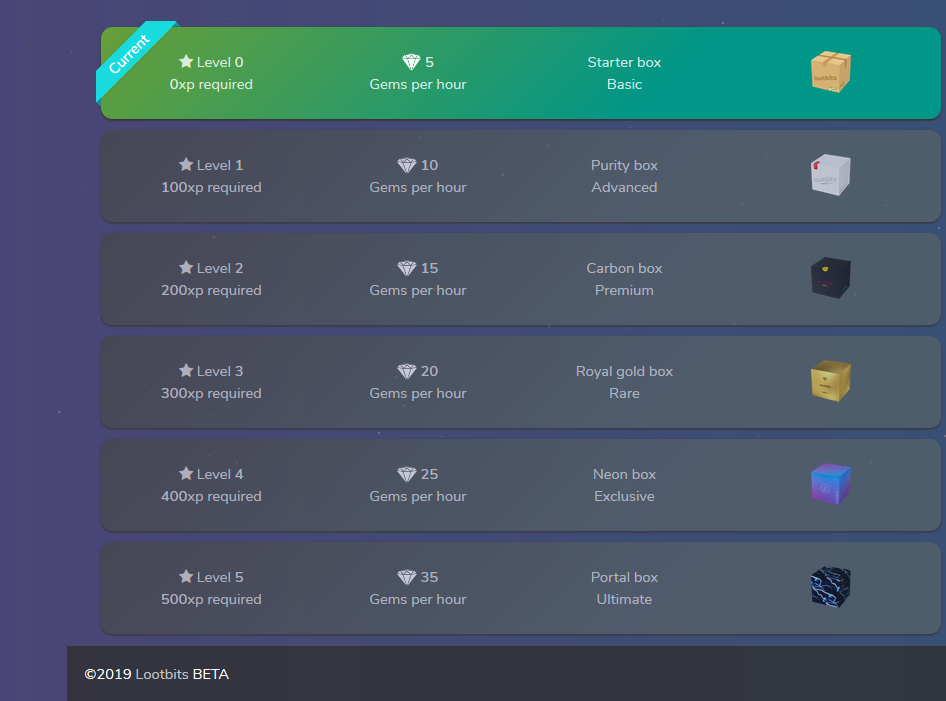Click the purple Neon box thumbnail

point(829,483)
